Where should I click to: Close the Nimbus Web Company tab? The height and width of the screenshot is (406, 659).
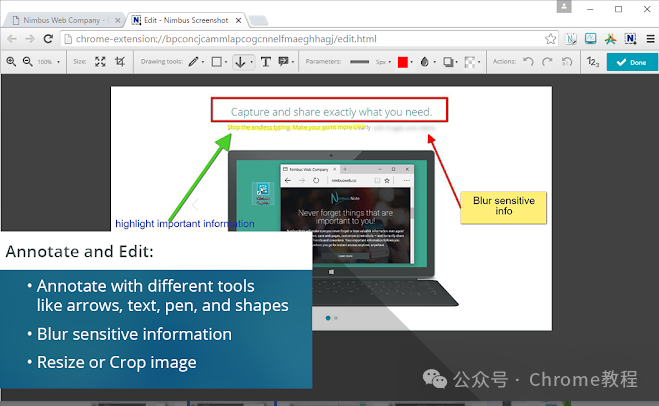click(118, 20)
